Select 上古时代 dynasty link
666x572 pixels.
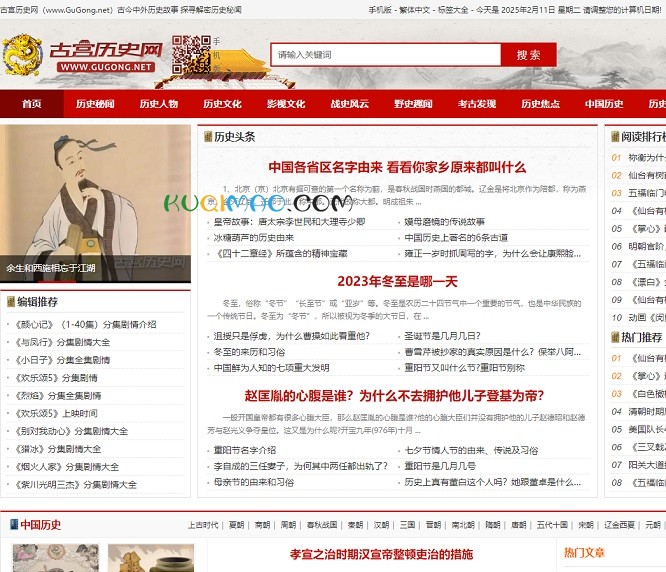[x=203, y=525]
